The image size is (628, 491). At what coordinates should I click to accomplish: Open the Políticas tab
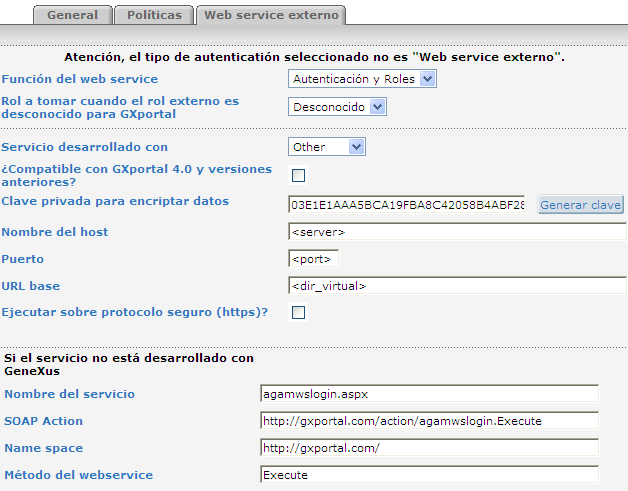[x=153, y=15]
